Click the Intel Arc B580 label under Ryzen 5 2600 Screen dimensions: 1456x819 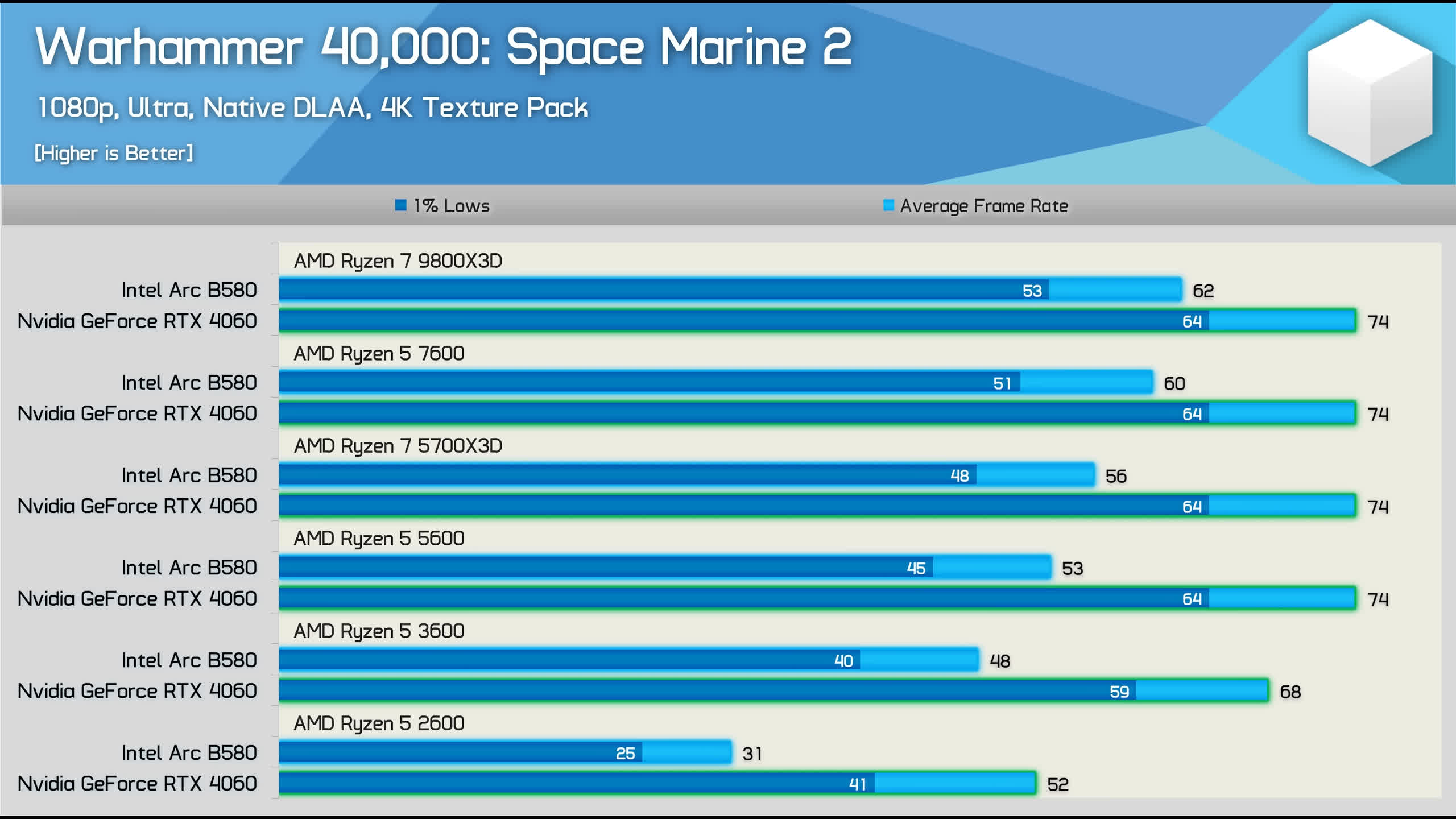[x=189, y=753]
